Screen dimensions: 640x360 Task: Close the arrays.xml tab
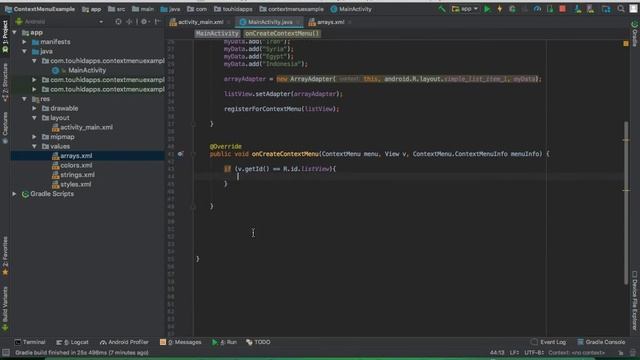coord(350,22)
